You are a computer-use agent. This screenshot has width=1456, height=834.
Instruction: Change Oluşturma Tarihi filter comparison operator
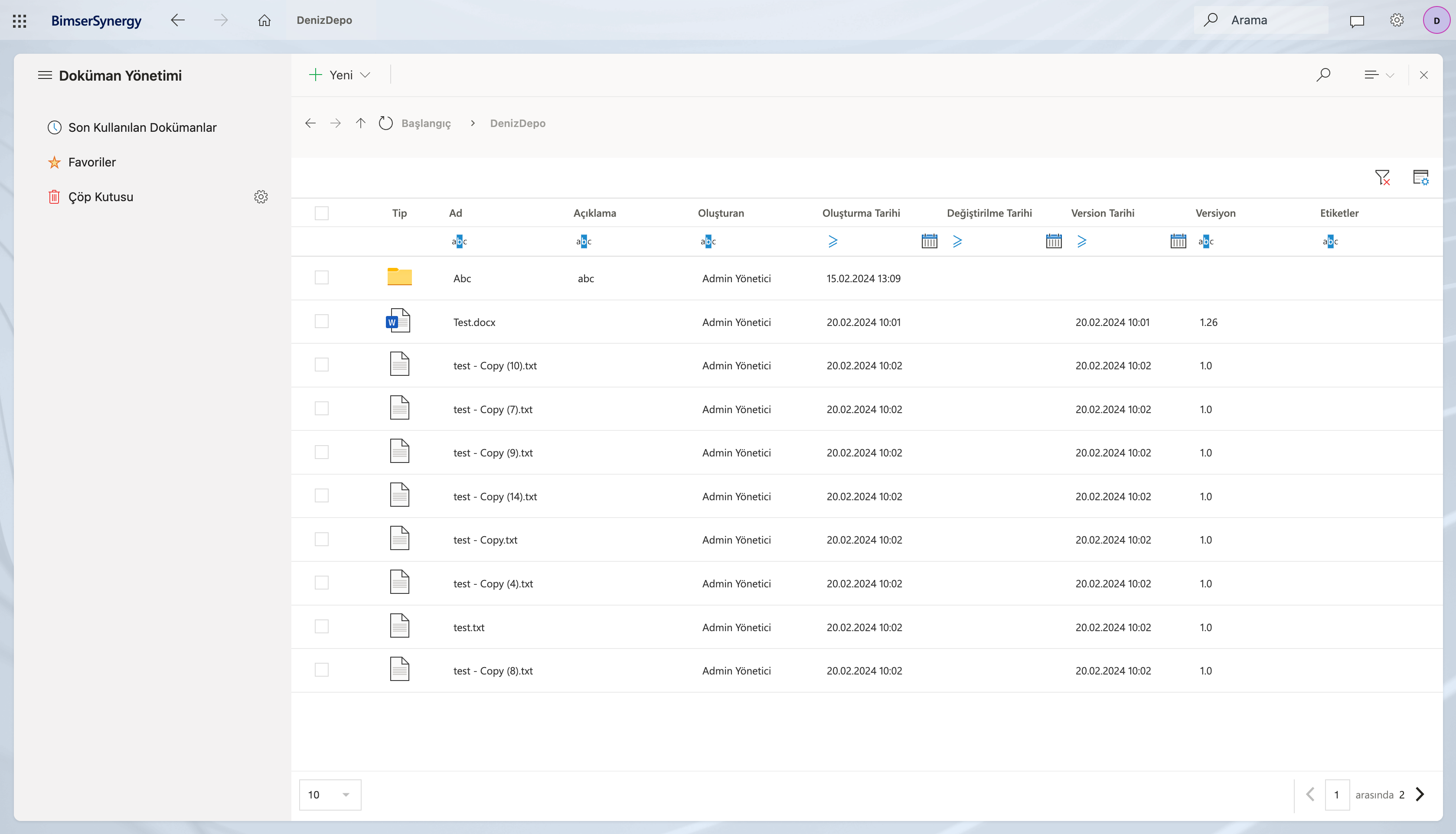pyautogui.click(x=833, y=242)
